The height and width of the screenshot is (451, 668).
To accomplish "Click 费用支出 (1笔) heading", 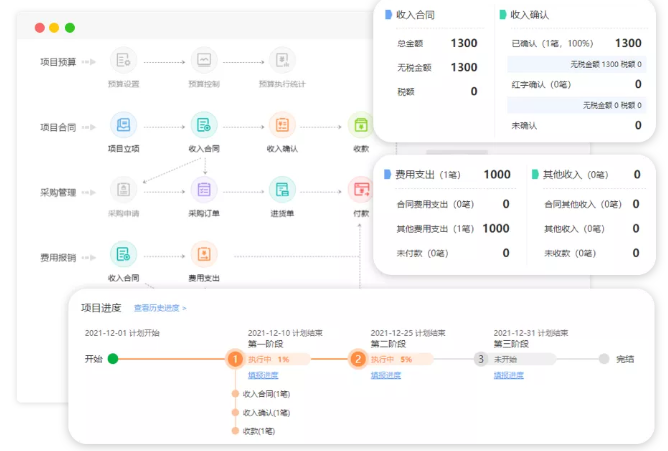I will tap(428, 175).
